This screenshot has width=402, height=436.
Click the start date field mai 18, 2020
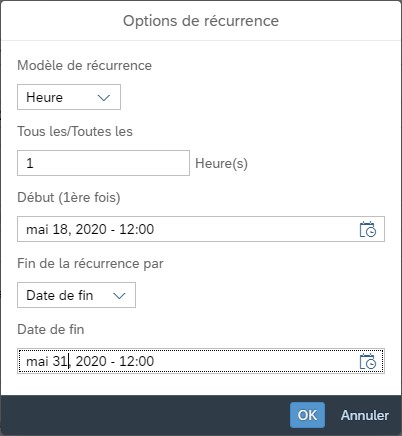[x=201, y=229]
